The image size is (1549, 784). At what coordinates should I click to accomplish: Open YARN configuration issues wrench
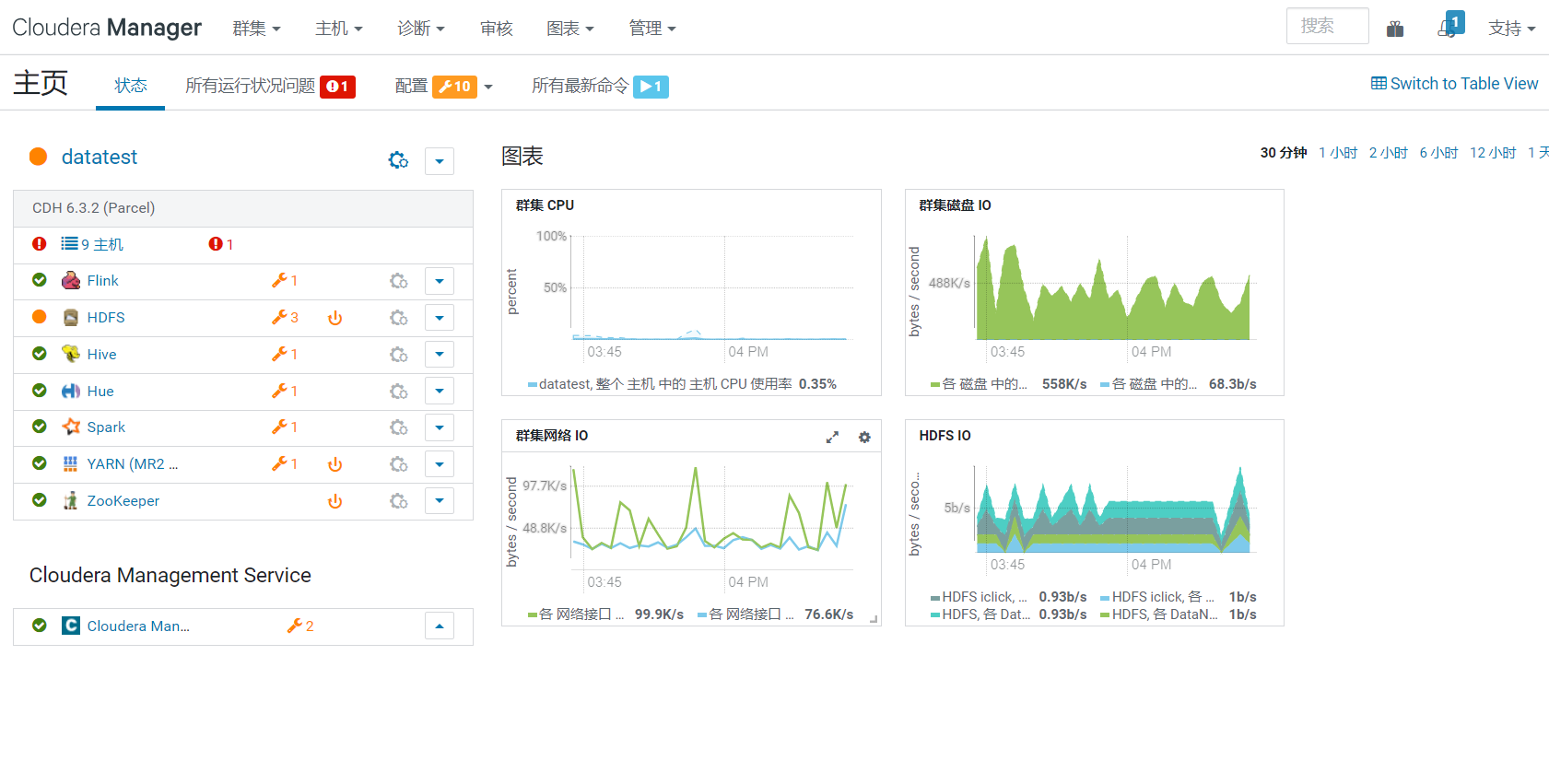click(285, 464)
